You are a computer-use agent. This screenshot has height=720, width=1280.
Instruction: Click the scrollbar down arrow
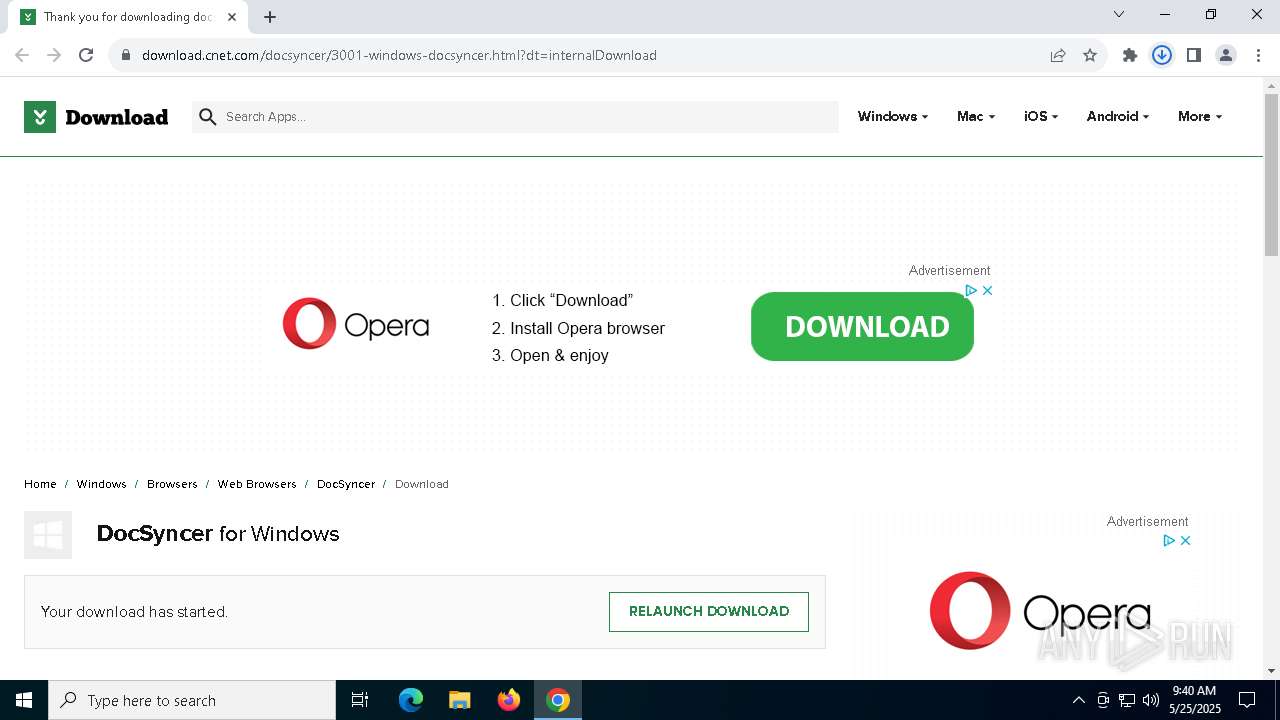pos(1271,671)
